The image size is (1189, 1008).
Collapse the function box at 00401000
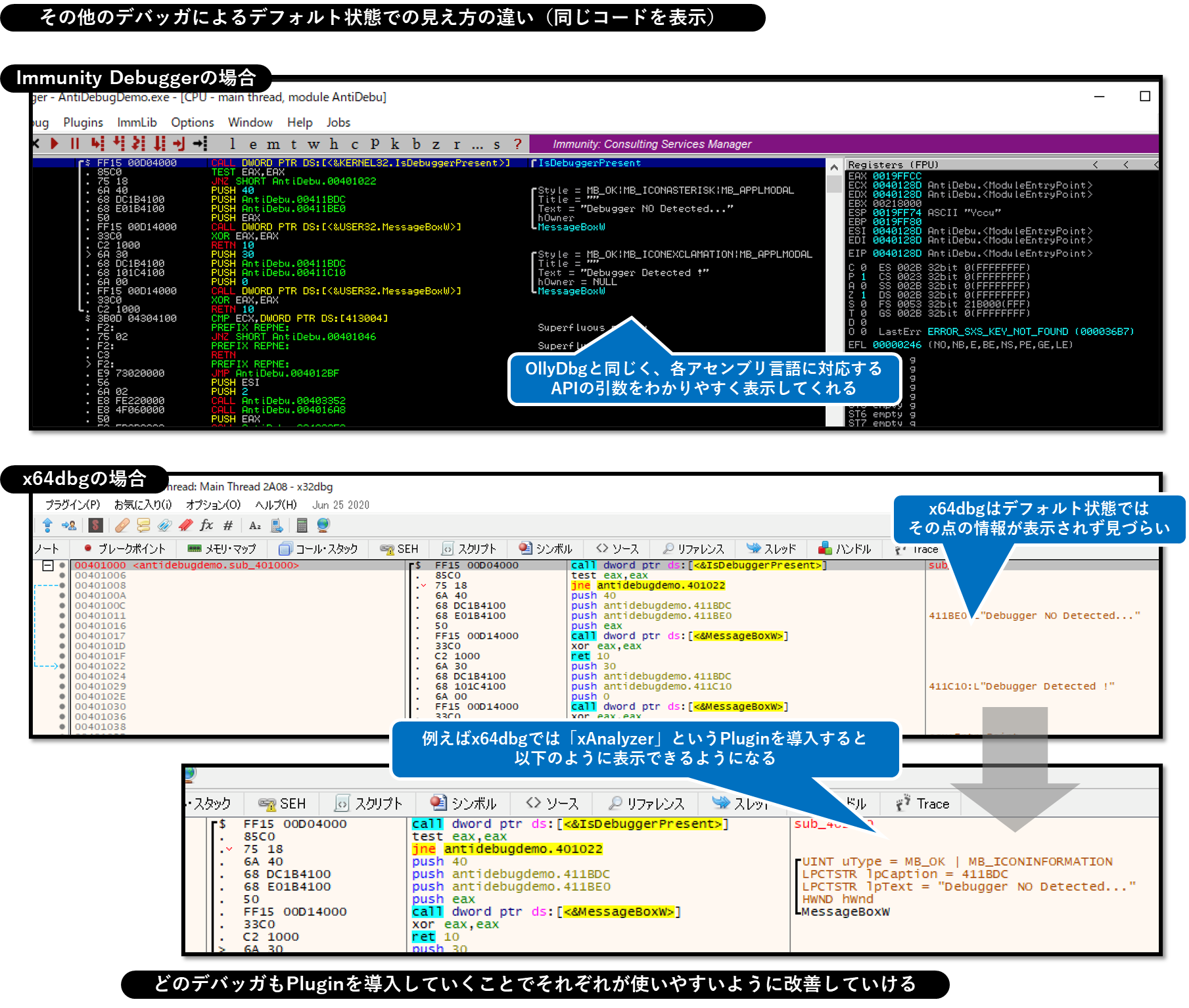click(x=47, y=566)
